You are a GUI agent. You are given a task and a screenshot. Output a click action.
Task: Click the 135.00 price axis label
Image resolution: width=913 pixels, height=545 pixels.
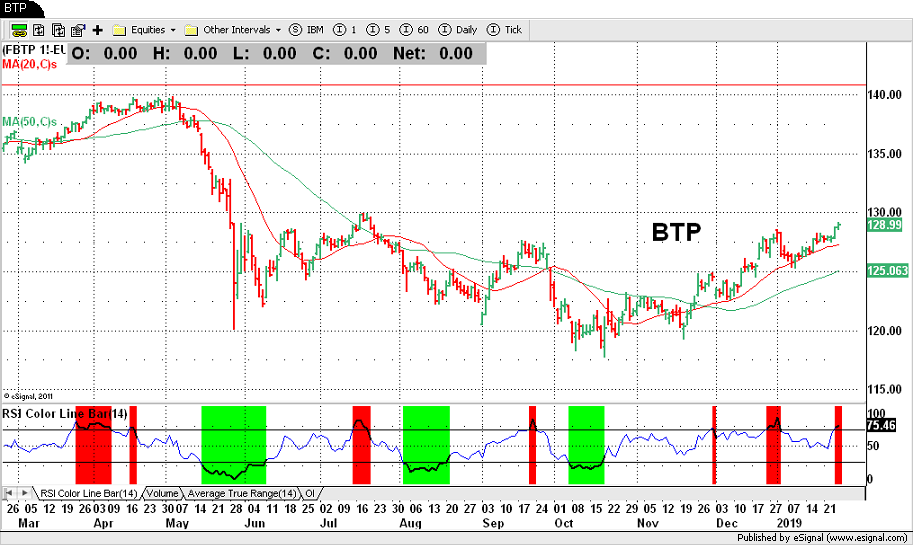click(884, 154)
